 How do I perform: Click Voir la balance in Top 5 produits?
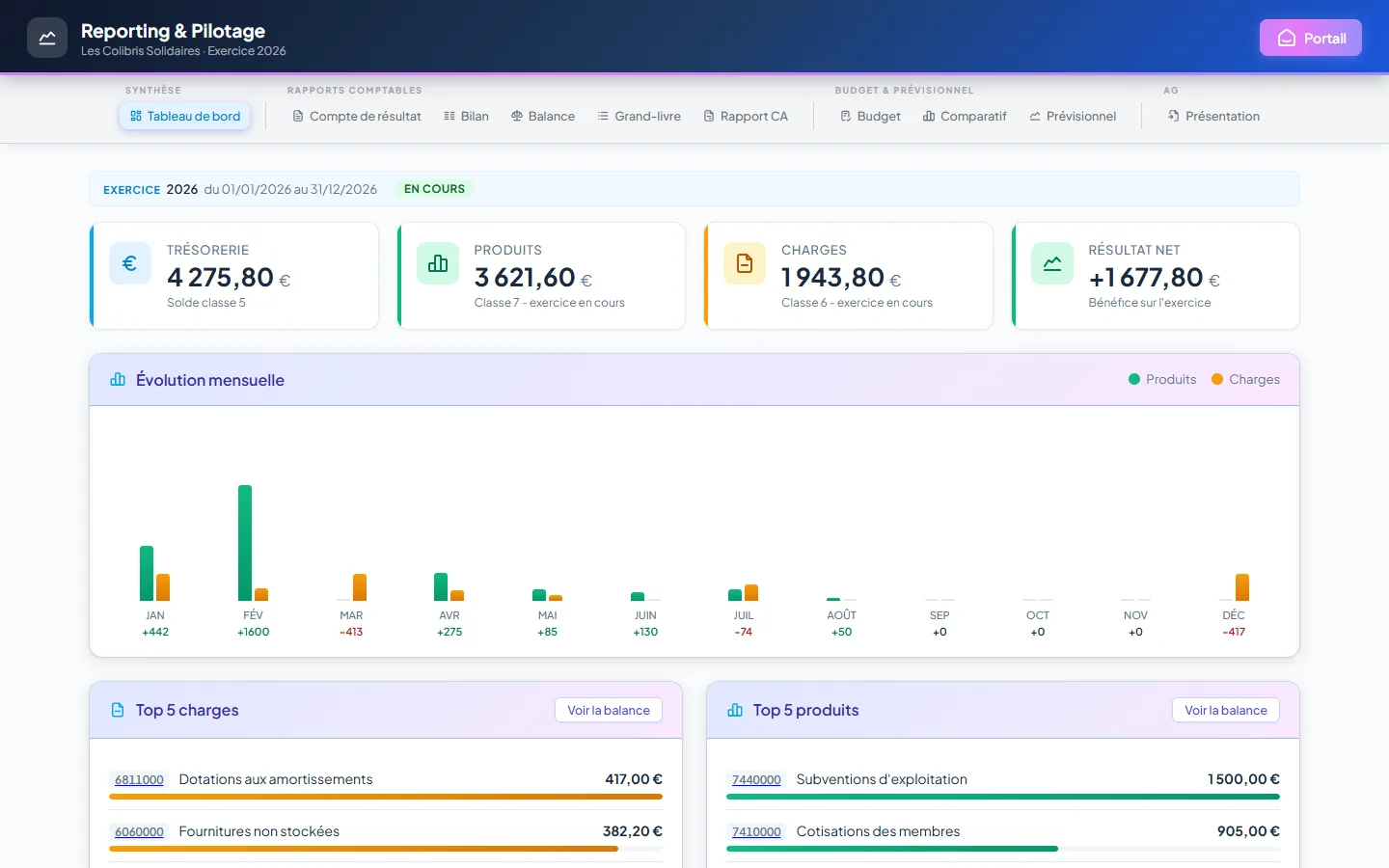1226,710
